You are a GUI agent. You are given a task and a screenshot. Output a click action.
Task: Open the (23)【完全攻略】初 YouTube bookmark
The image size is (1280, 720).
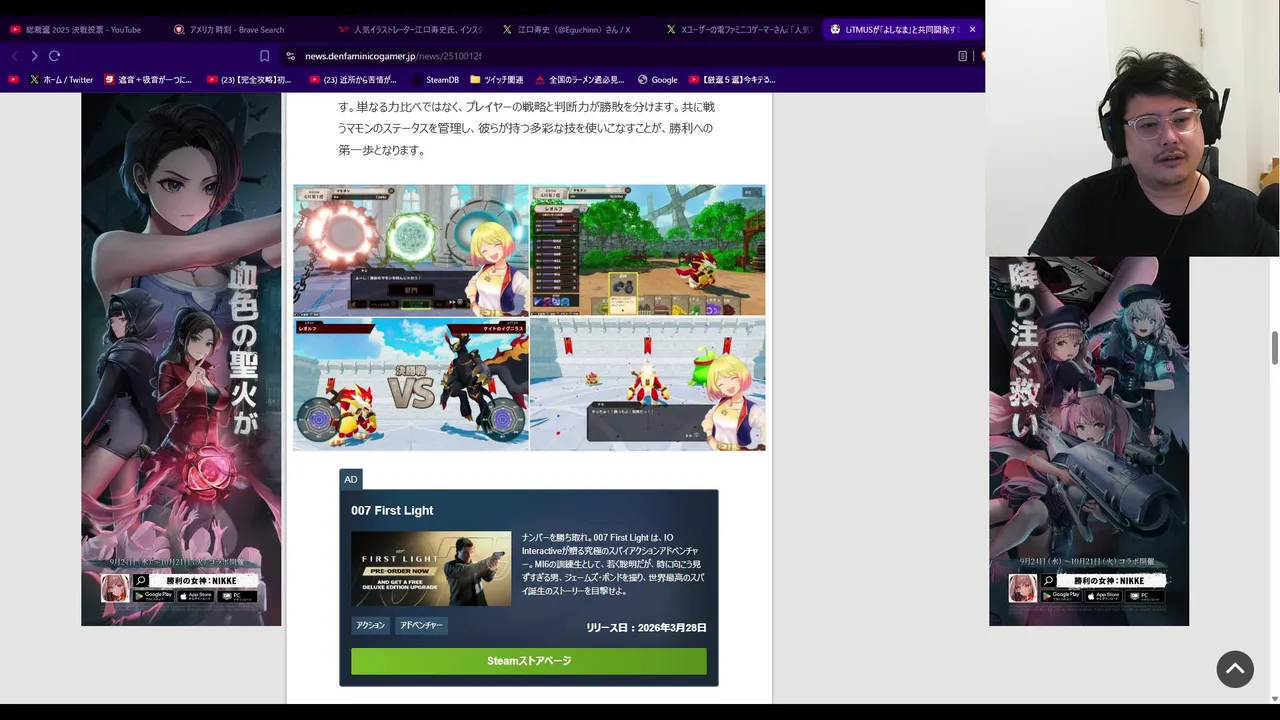[249, 80]
